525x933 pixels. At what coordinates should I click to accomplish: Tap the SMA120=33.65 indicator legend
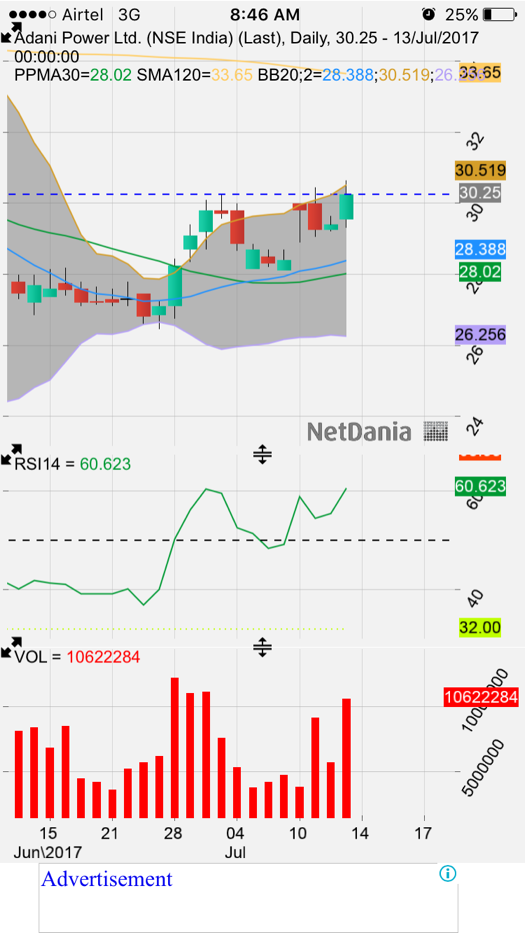coord(195,75)
